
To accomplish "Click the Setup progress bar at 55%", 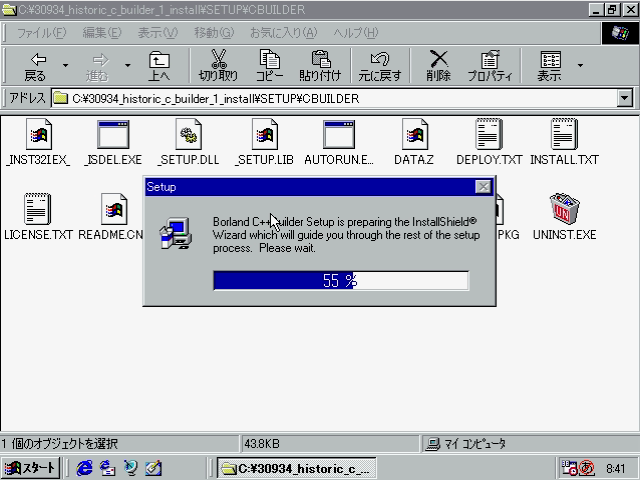I will click(341, 280).
